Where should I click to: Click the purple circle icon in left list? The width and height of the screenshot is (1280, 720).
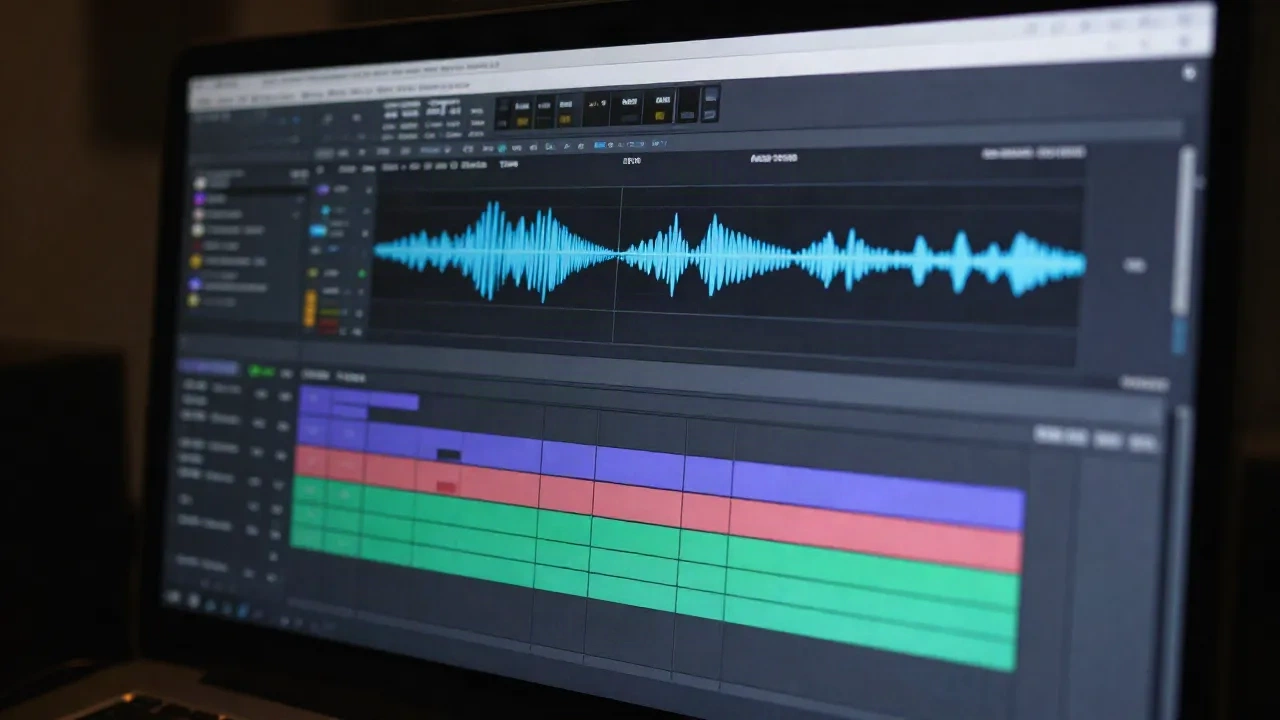pyautogui.click(x=198, y=199)
